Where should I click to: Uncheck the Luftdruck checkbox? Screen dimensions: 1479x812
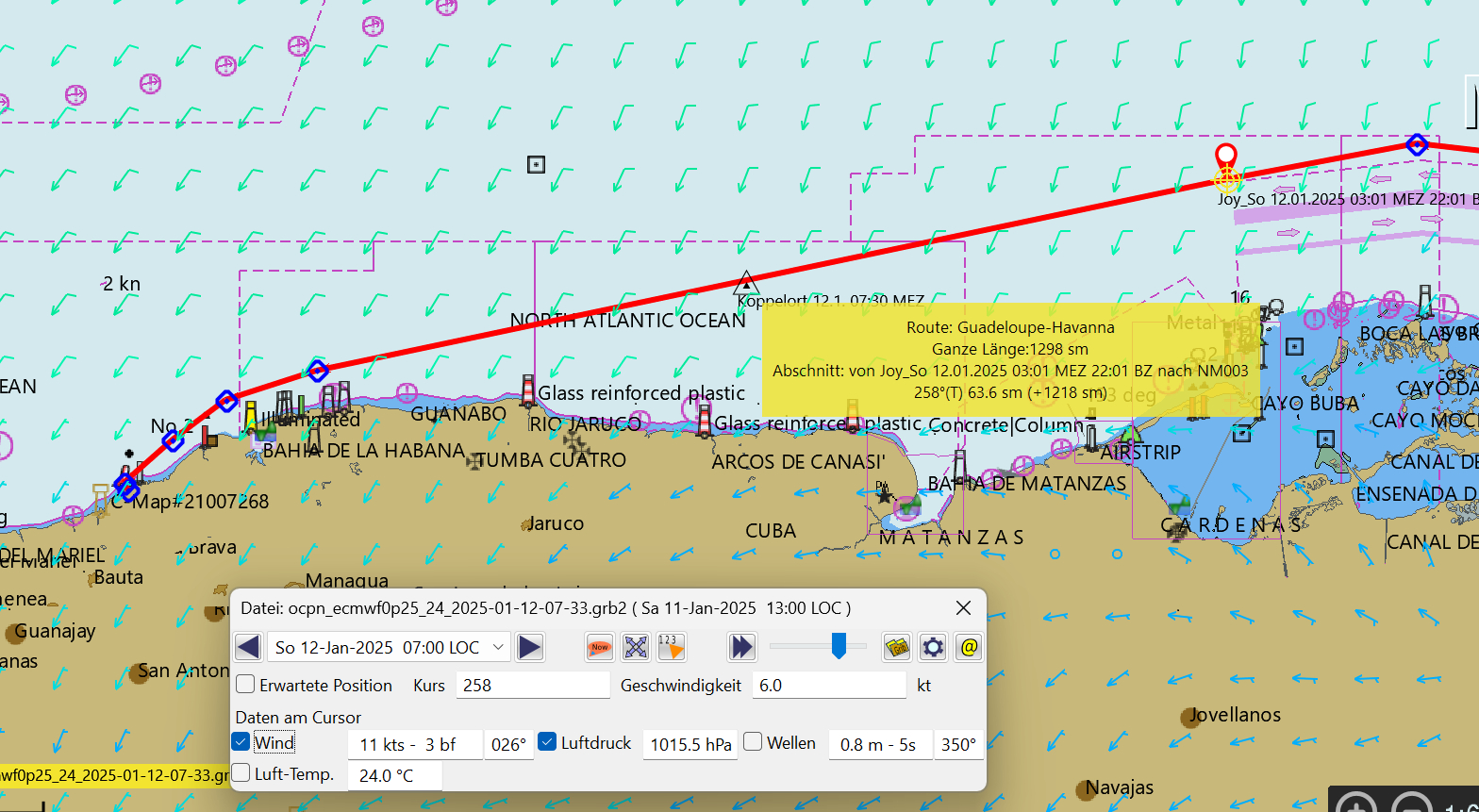pos(547,742)
